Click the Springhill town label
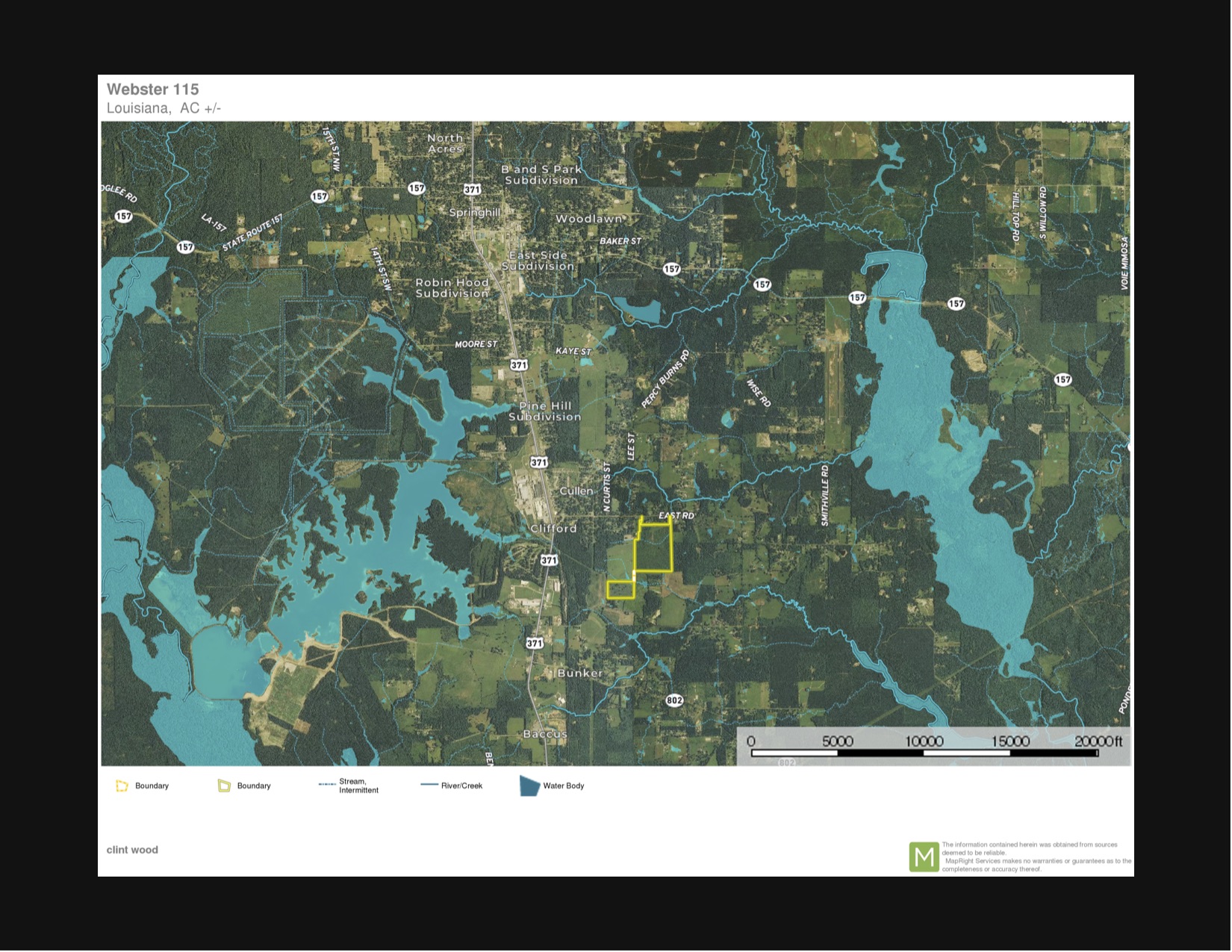Viewport: 1232px width, 952px height. (x=475, y=213)
